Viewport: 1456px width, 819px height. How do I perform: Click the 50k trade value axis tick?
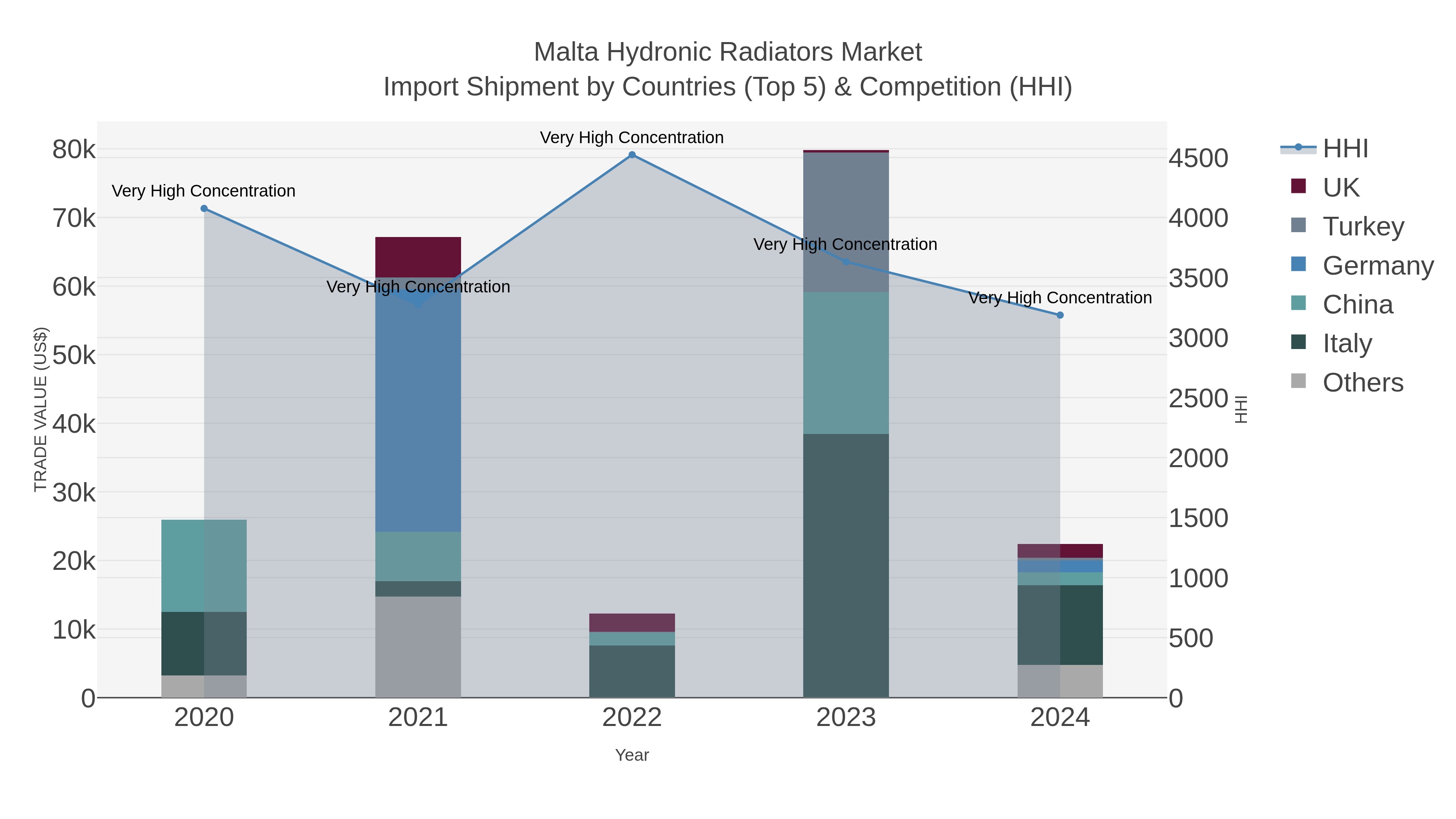click(x=74, y=355)
